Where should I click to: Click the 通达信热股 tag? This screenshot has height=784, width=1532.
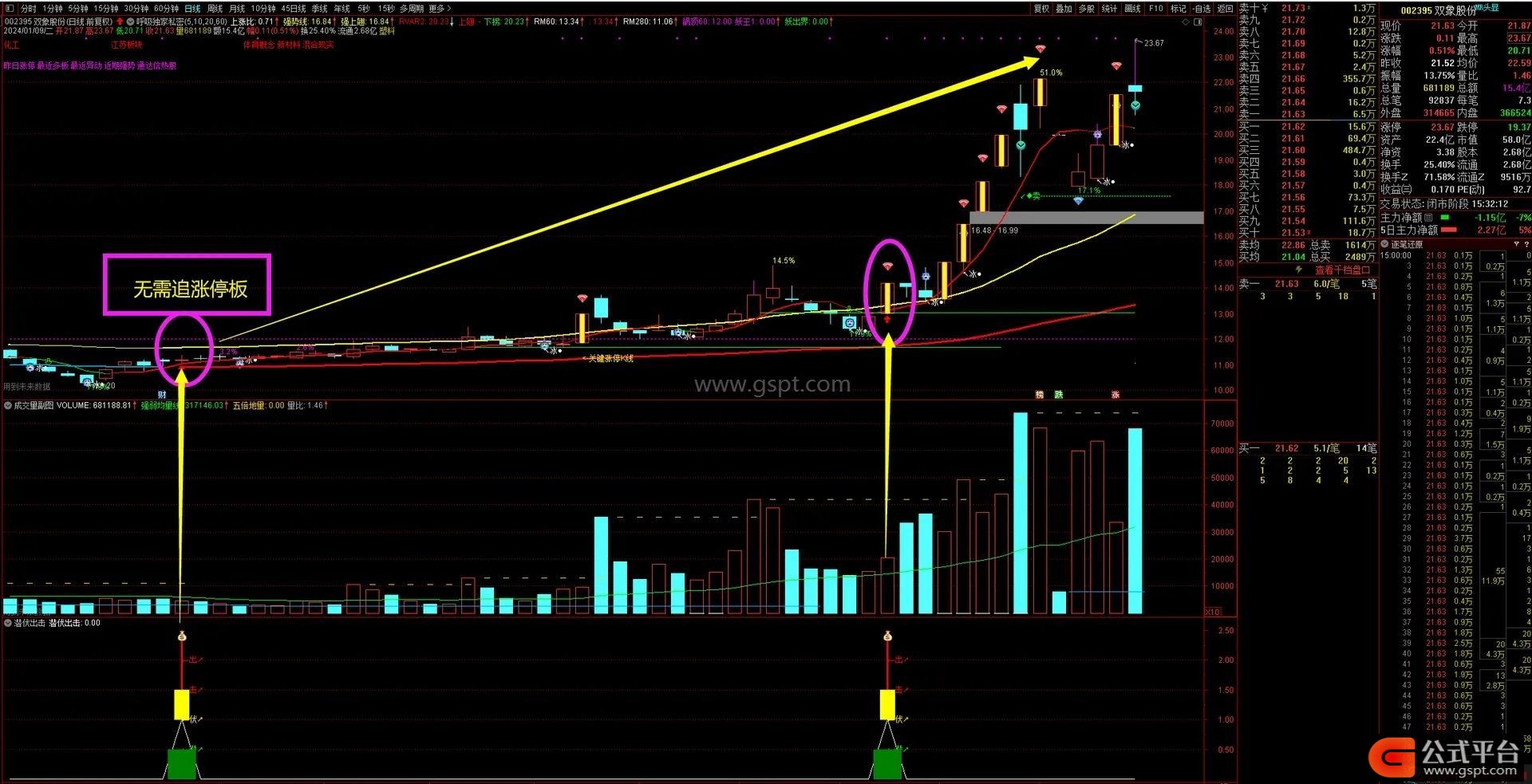click(156, 65)
